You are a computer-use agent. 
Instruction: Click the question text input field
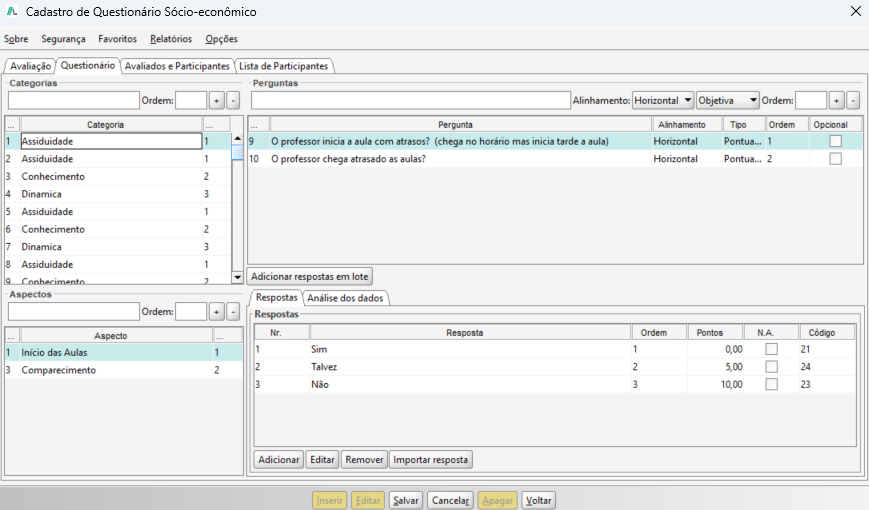click(411, 100)
